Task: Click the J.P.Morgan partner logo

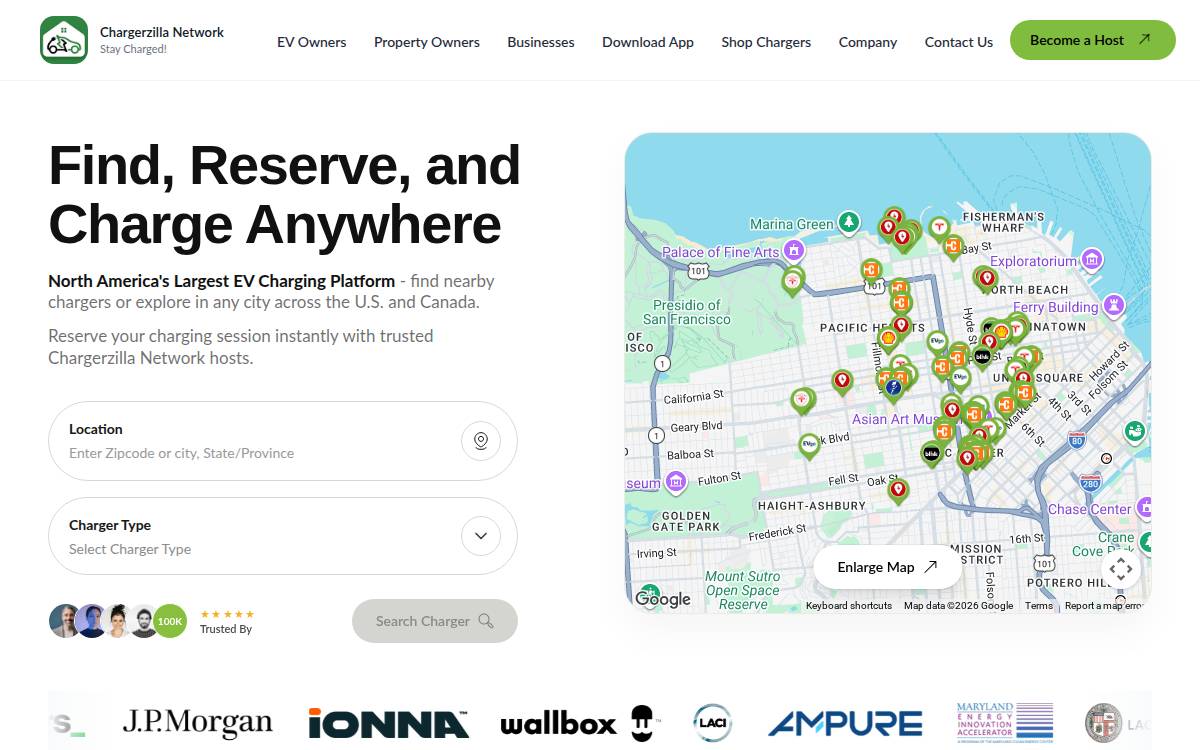Action: click(197, 722)
